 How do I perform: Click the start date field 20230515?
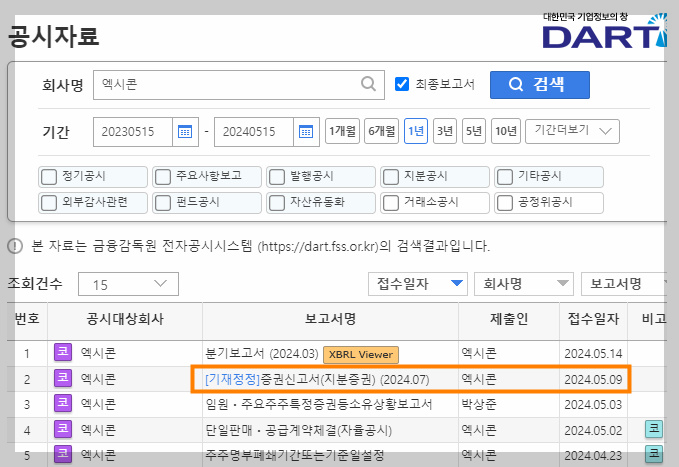pos(133,132)
